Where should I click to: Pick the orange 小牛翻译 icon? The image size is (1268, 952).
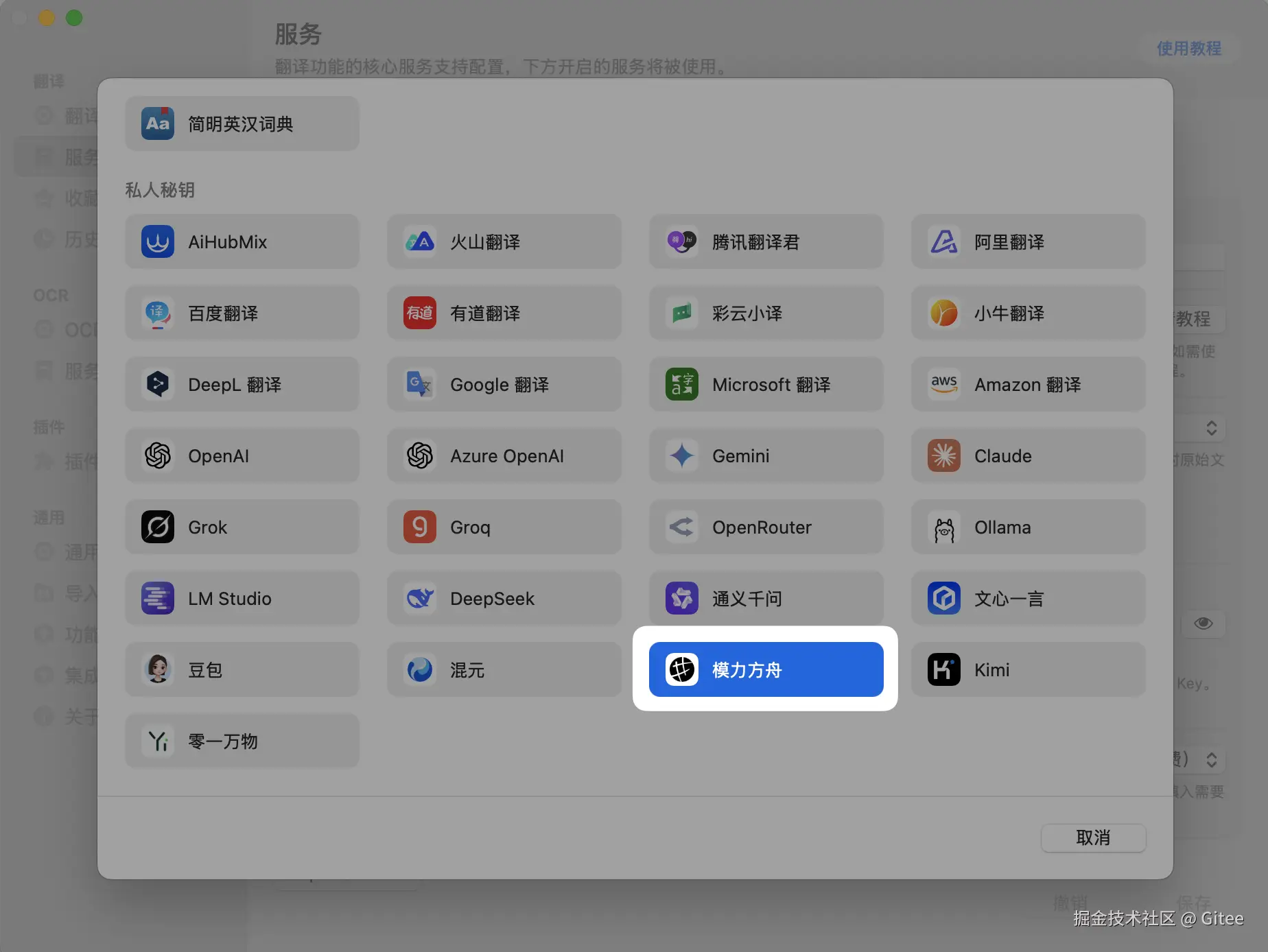coord(944,313)
